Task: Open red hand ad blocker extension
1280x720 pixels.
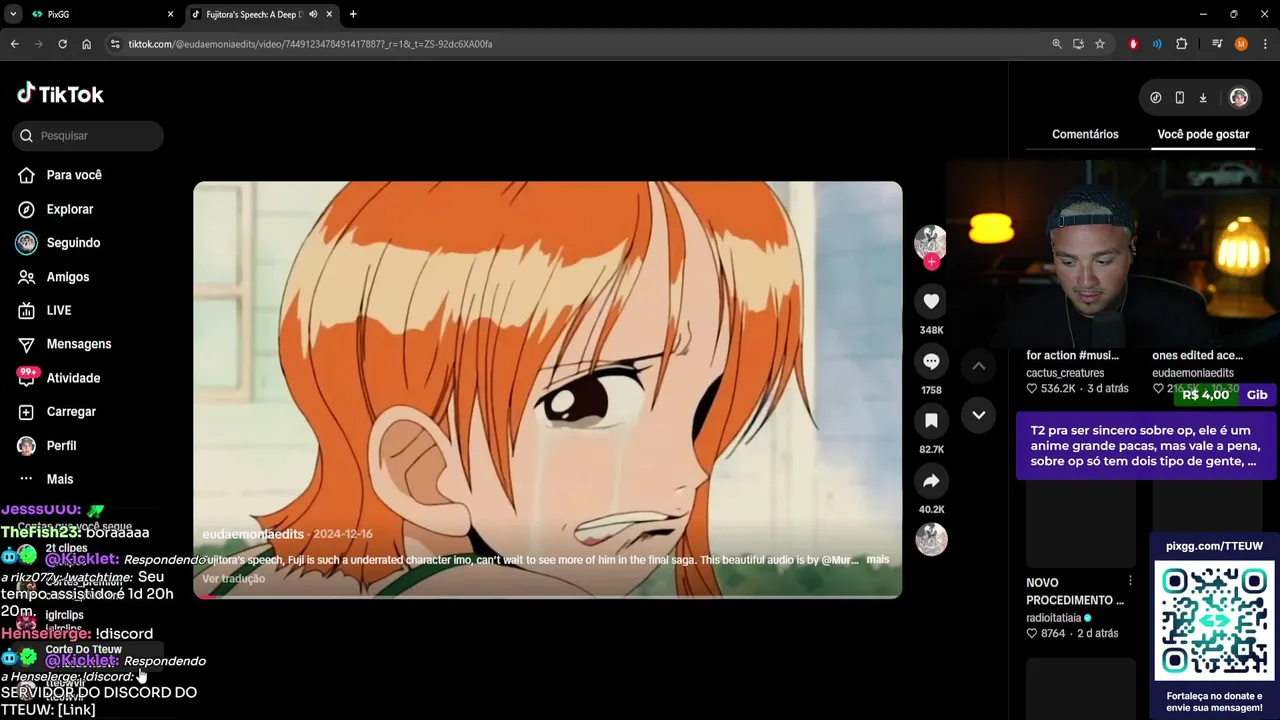Action: [1133, 44]
